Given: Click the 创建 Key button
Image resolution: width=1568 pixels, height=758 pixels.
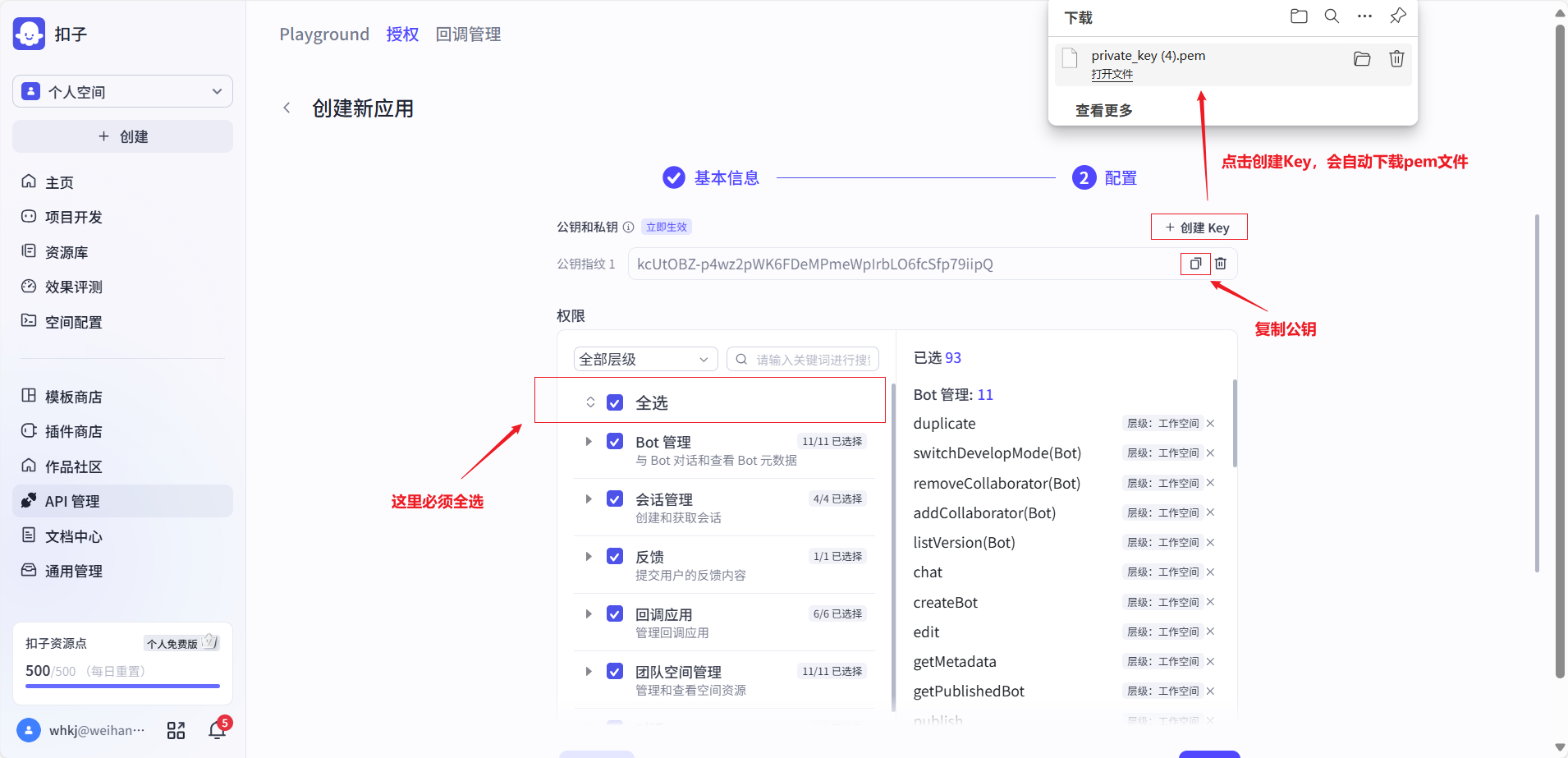Looking at the screenshot, I should (x=1199, y=227).
